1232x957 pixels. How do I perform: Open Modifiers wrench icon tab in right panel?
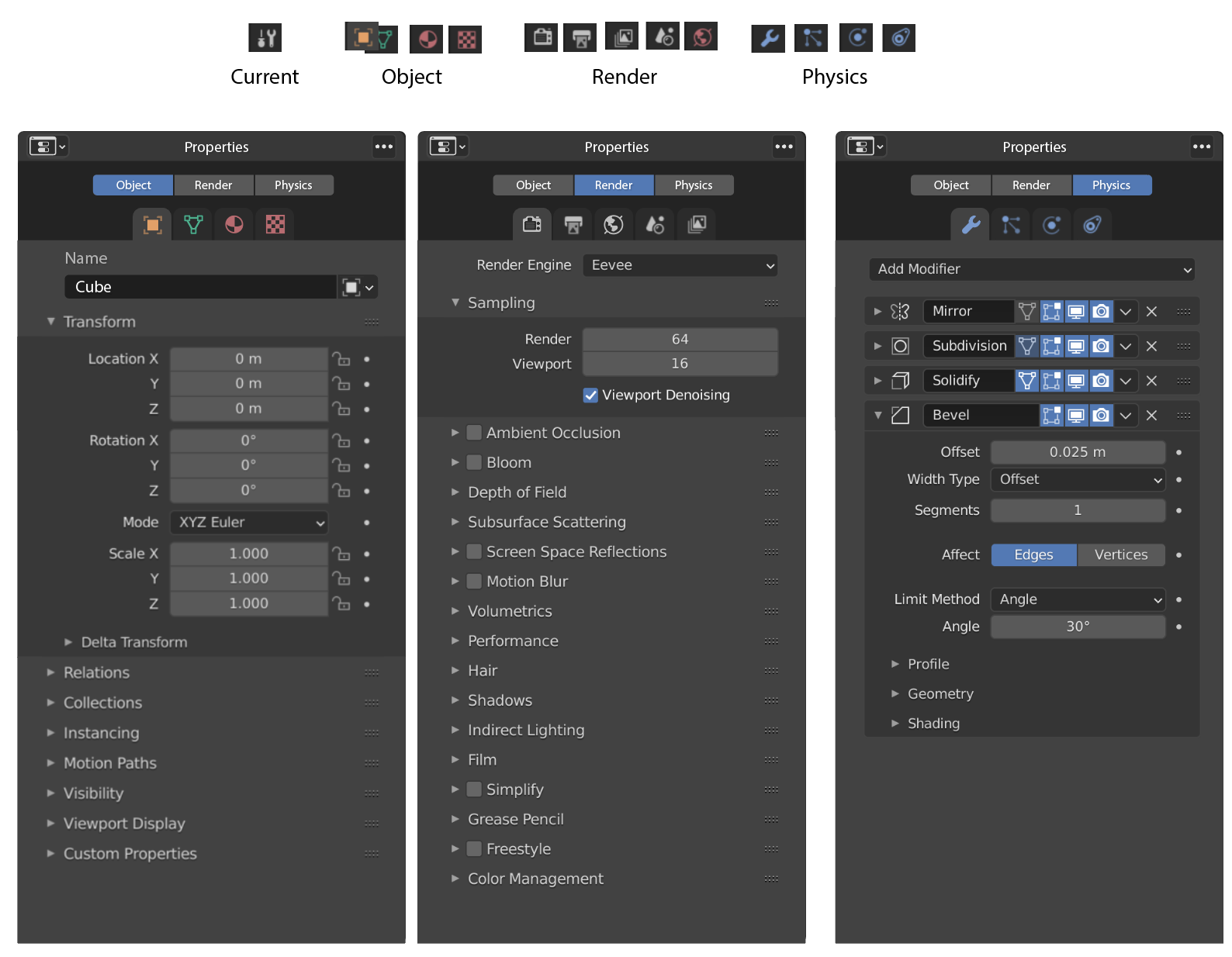(x=971, y=225)
